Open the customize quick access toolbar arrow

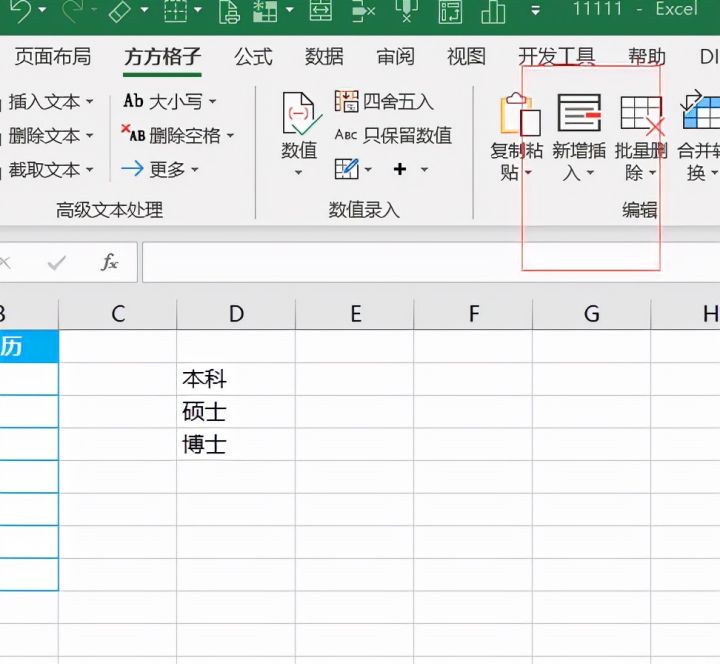pos(535,10)
